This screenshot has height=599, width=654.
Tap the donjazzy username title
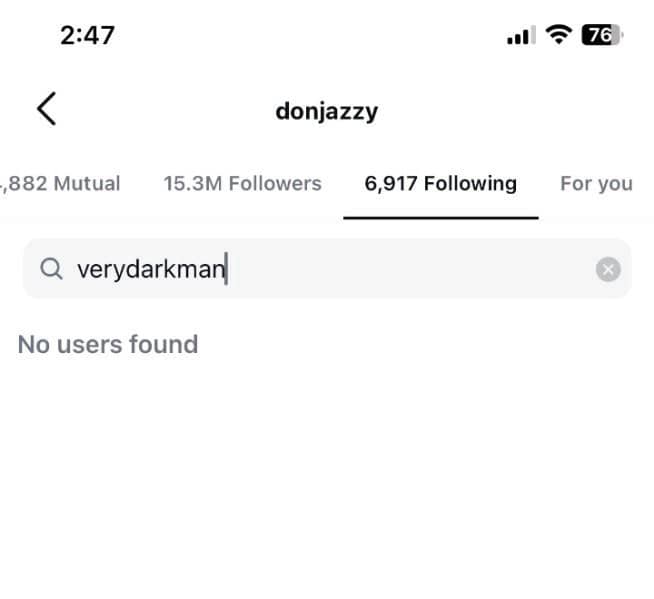327,112
